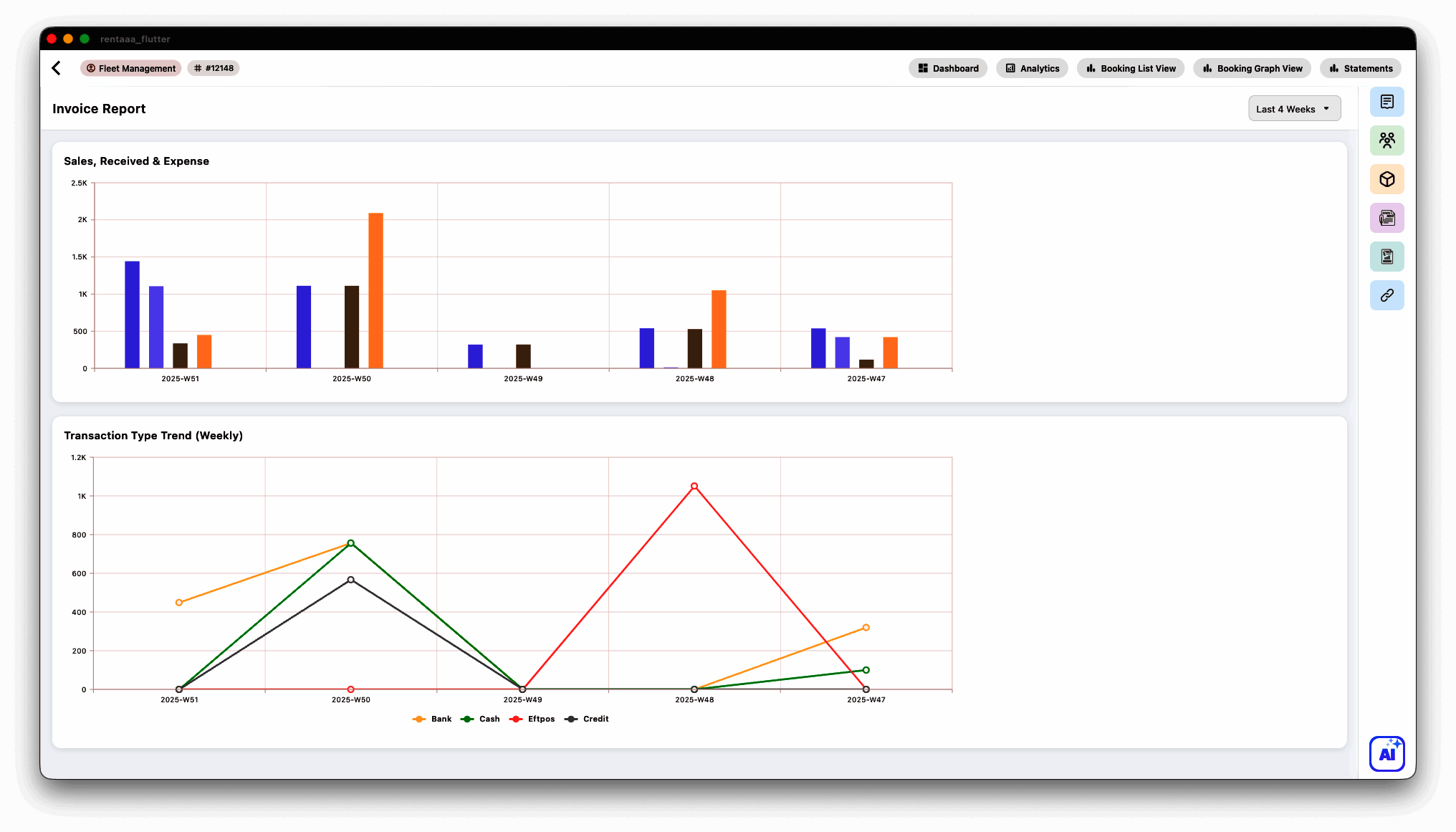Image resolution: width=1456 pixels, height=832 pixels.
Task: Toggle the Bank series in legend
Action: pyautogui.click(x=433, y=719)
